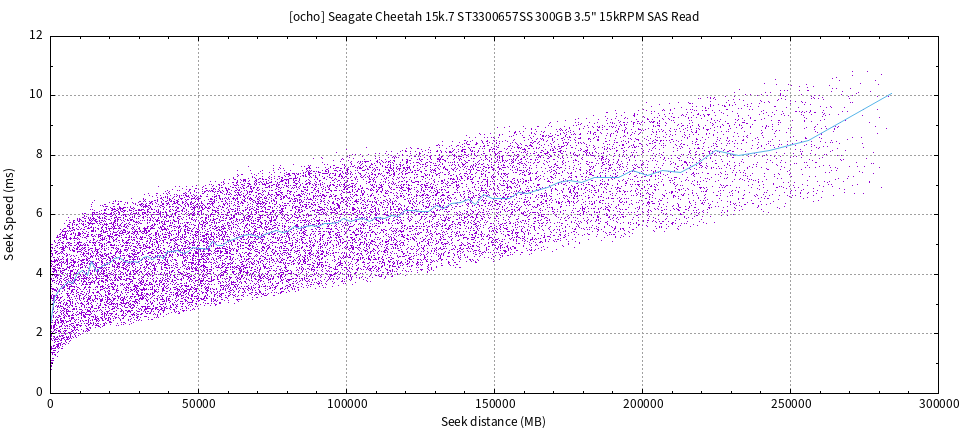Viewport: 960px width, 432px height.
Task: Click the 'Seek Speed (ms)' y-axis label
Action: [x=9, y=214]
